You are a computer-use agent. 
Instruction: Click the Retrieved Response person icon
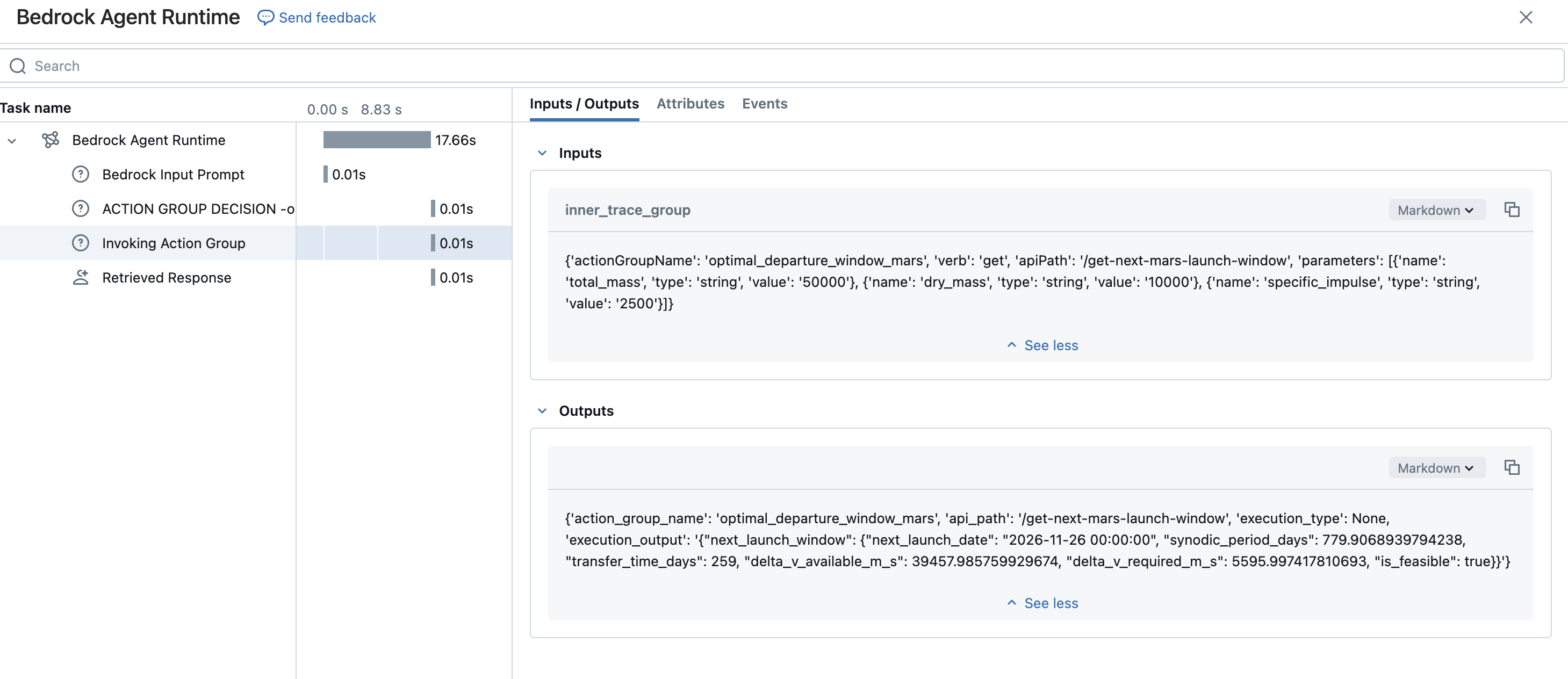click(81, 277)
